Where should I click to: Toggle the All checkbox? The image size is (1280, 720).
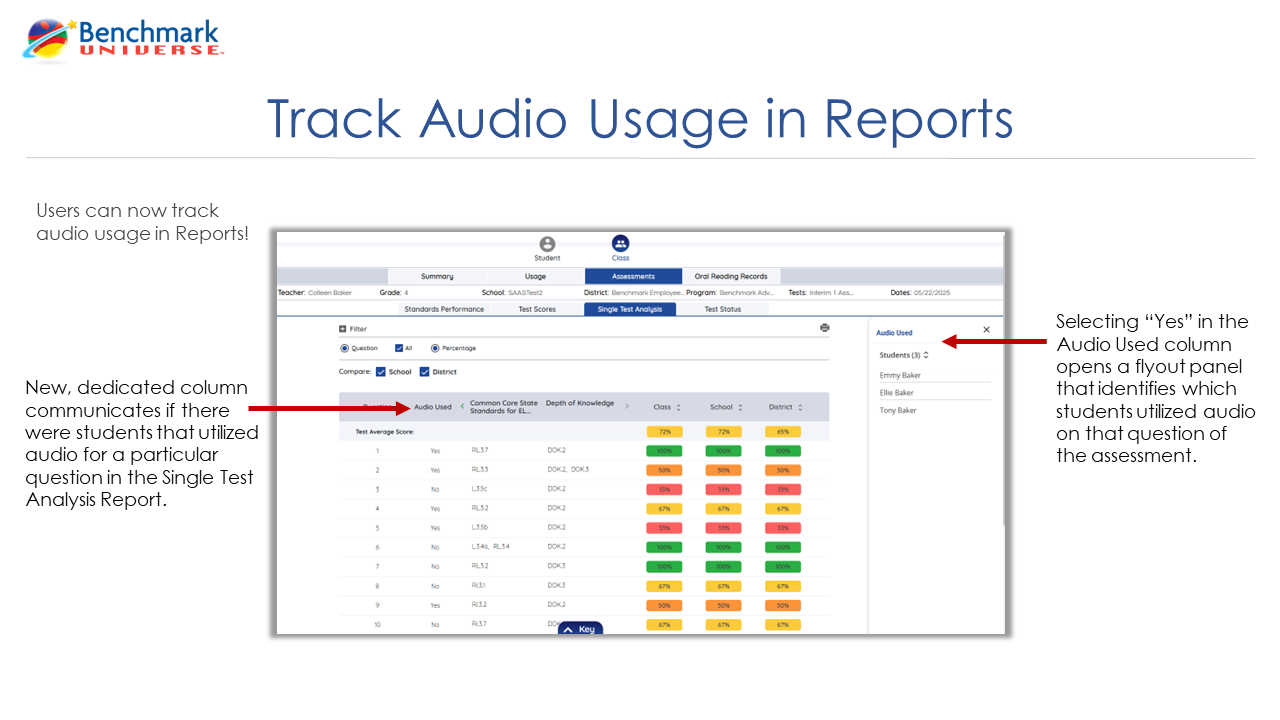pos(399,349)
